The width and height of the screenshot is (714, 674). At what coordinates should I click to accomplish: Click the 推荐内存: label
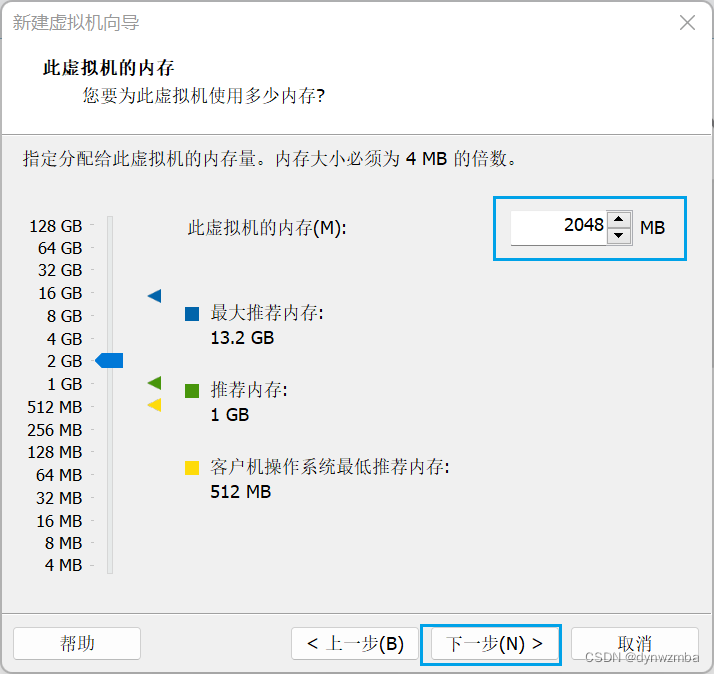pyautogui.click(x=249, y=390)
